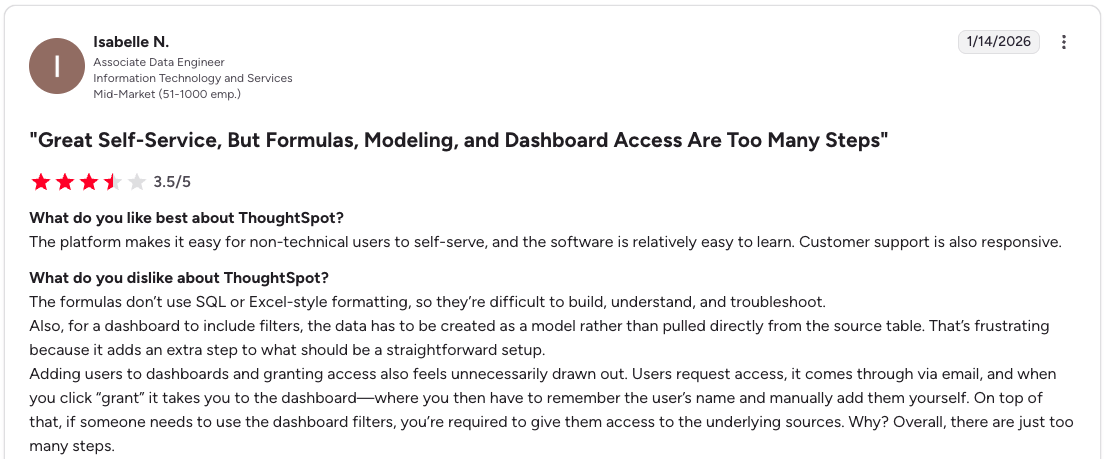The image size is (1109, 459).
Task: Click the empty gray fifth star
Action: pos(137,182)
